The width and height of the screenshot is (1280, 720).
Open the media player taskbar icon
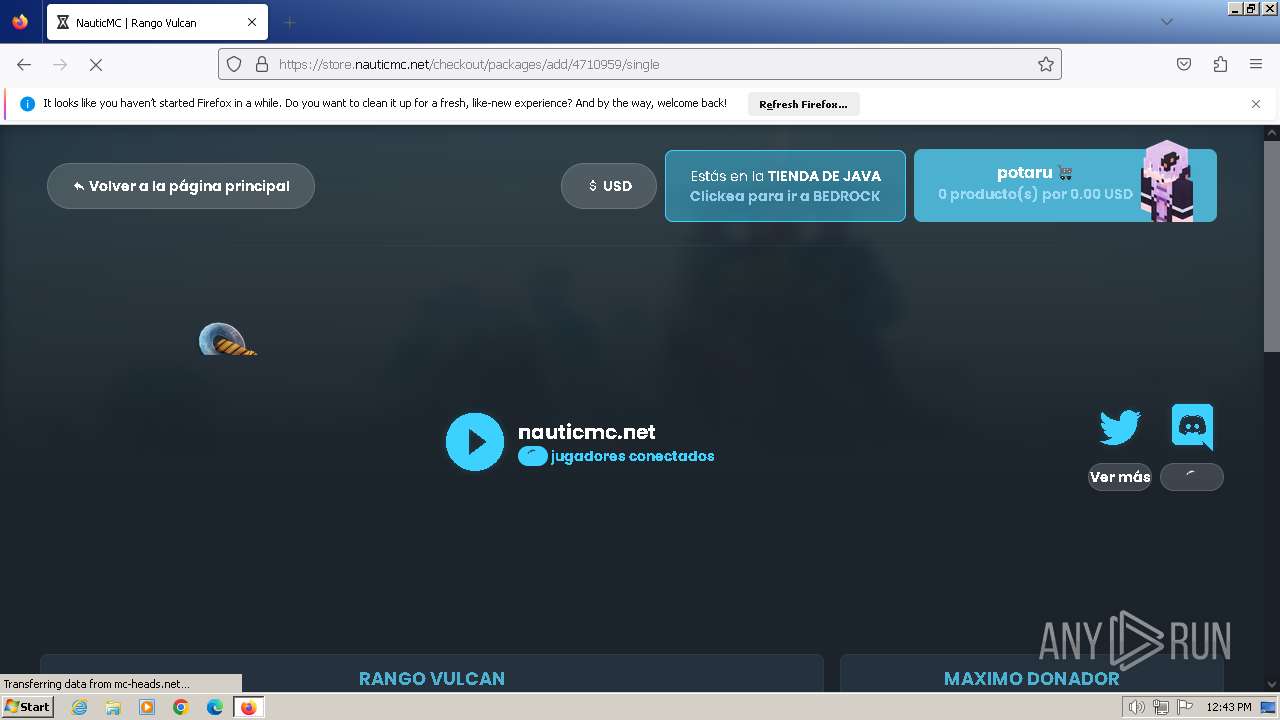(147, 707)
